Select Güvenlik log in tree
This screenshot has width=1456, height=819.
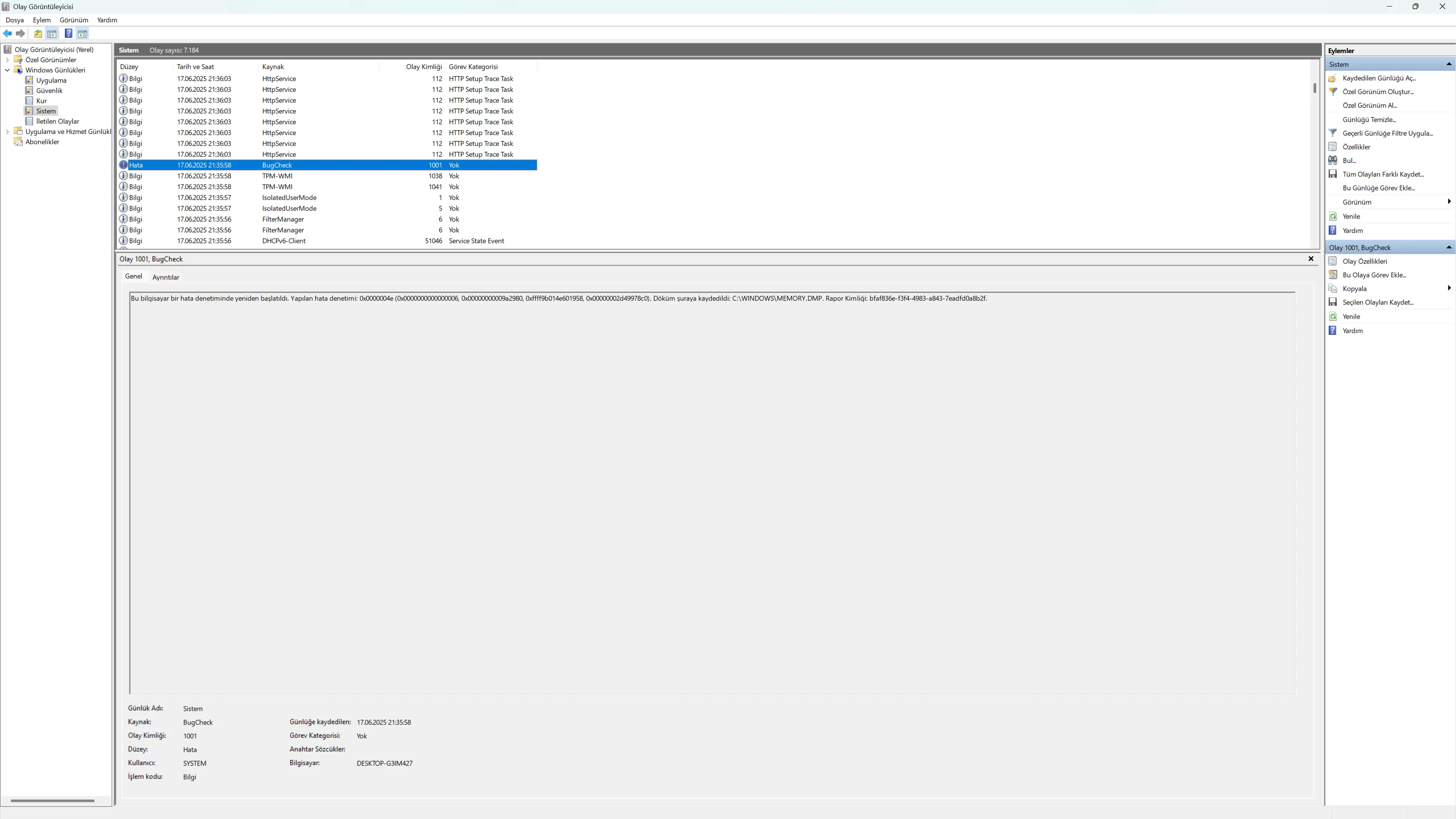(49, 90)
